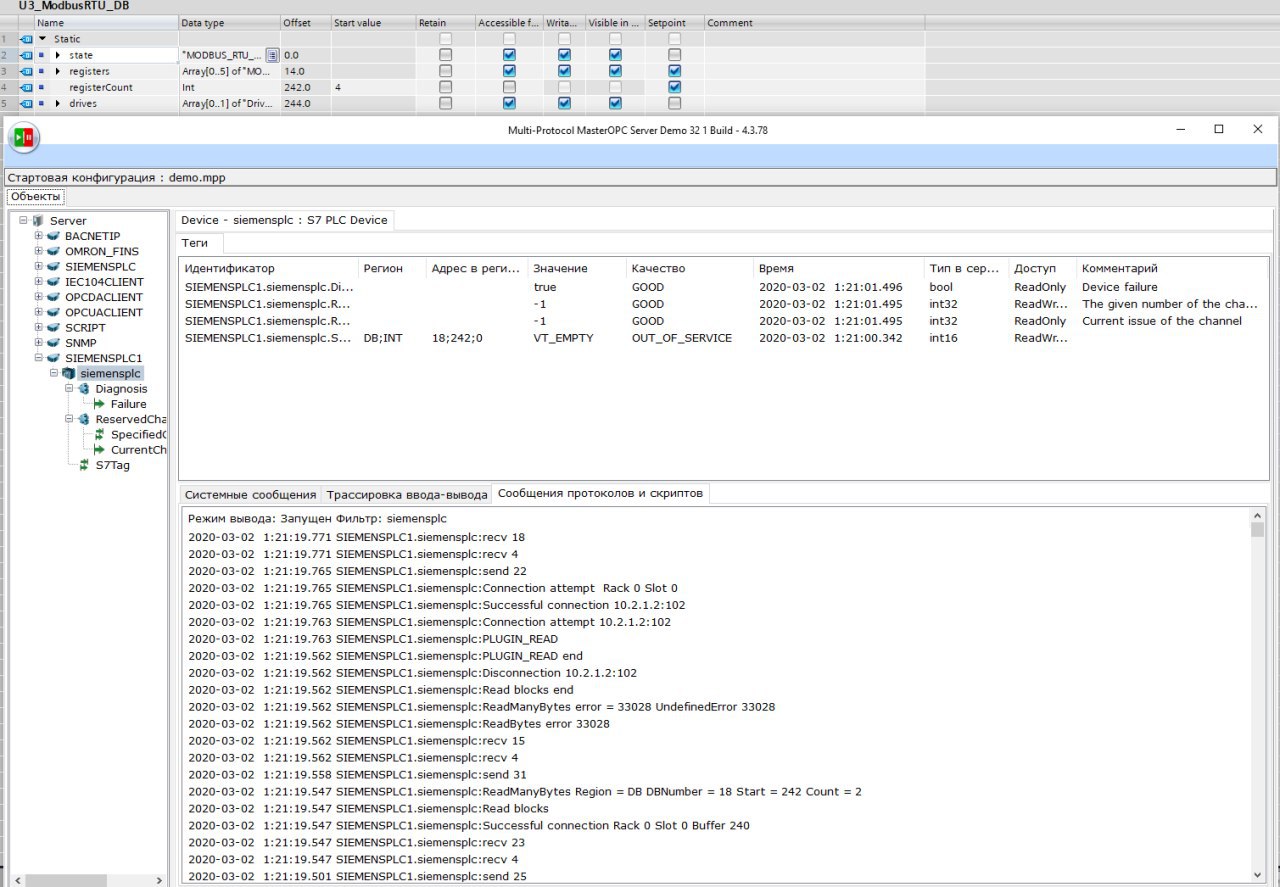Expand the drives array row
This screenshot has width=1280, height=887.
click(x=58, y=103)
